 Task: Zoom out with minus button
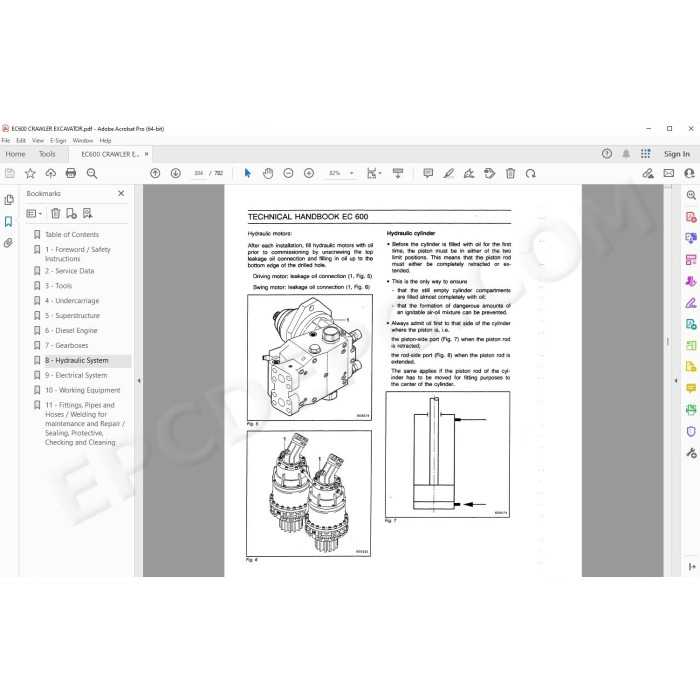288,173
